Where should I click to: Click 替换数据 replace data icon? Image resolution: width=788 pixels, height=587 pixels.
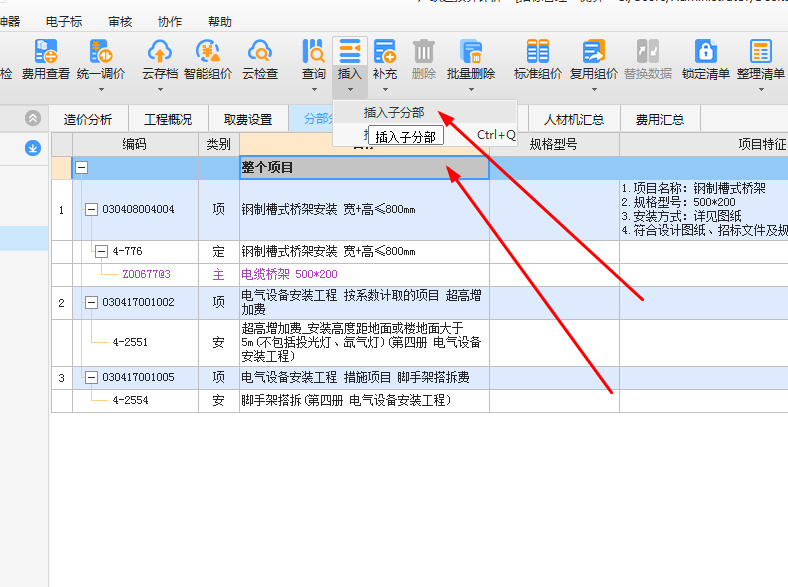[648, 51]
